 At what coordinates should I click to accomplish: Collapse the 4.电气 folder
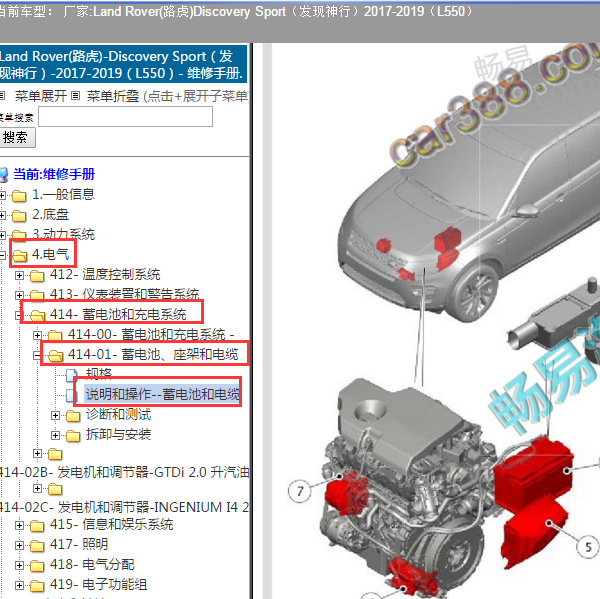2,255
